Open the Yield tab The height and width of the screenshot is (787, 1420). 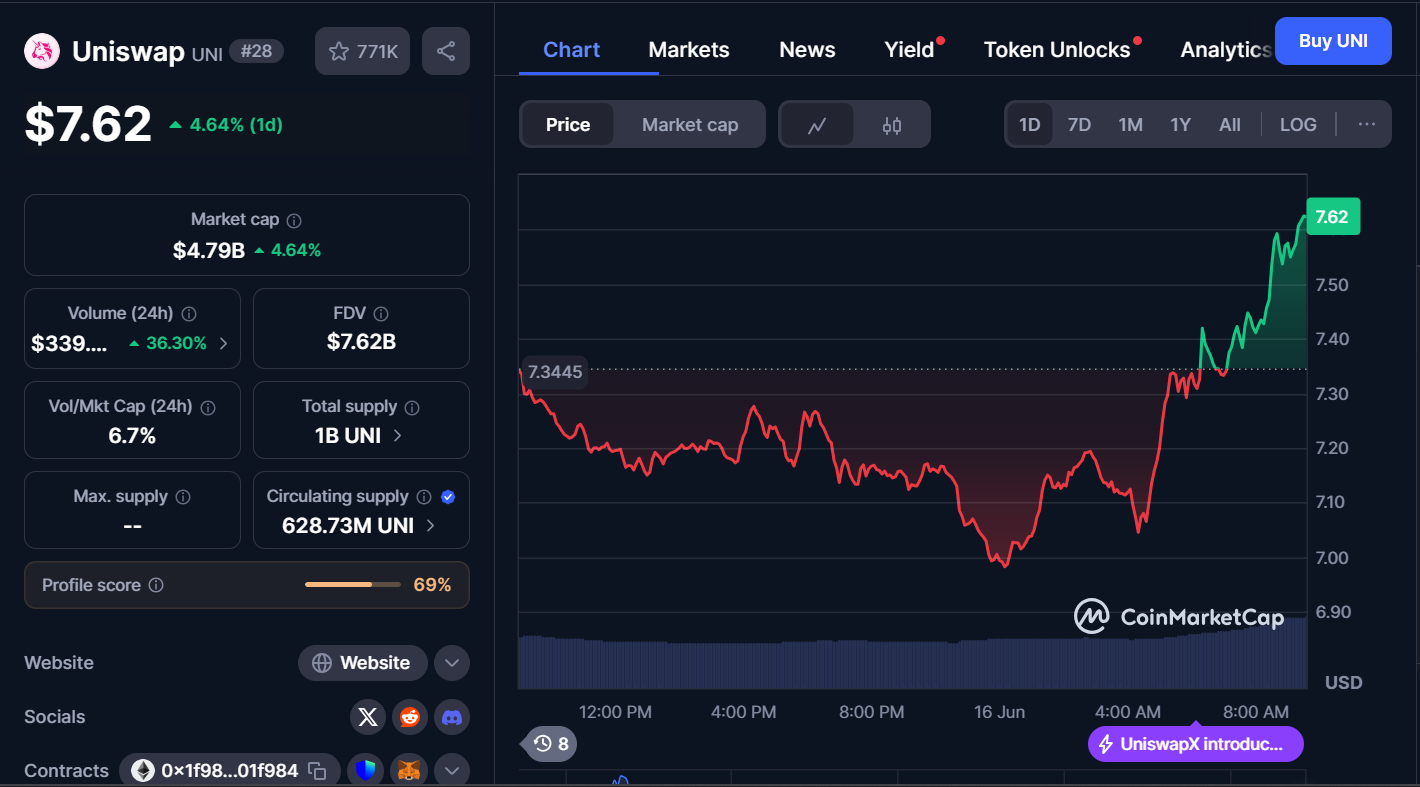pos(909,50)
